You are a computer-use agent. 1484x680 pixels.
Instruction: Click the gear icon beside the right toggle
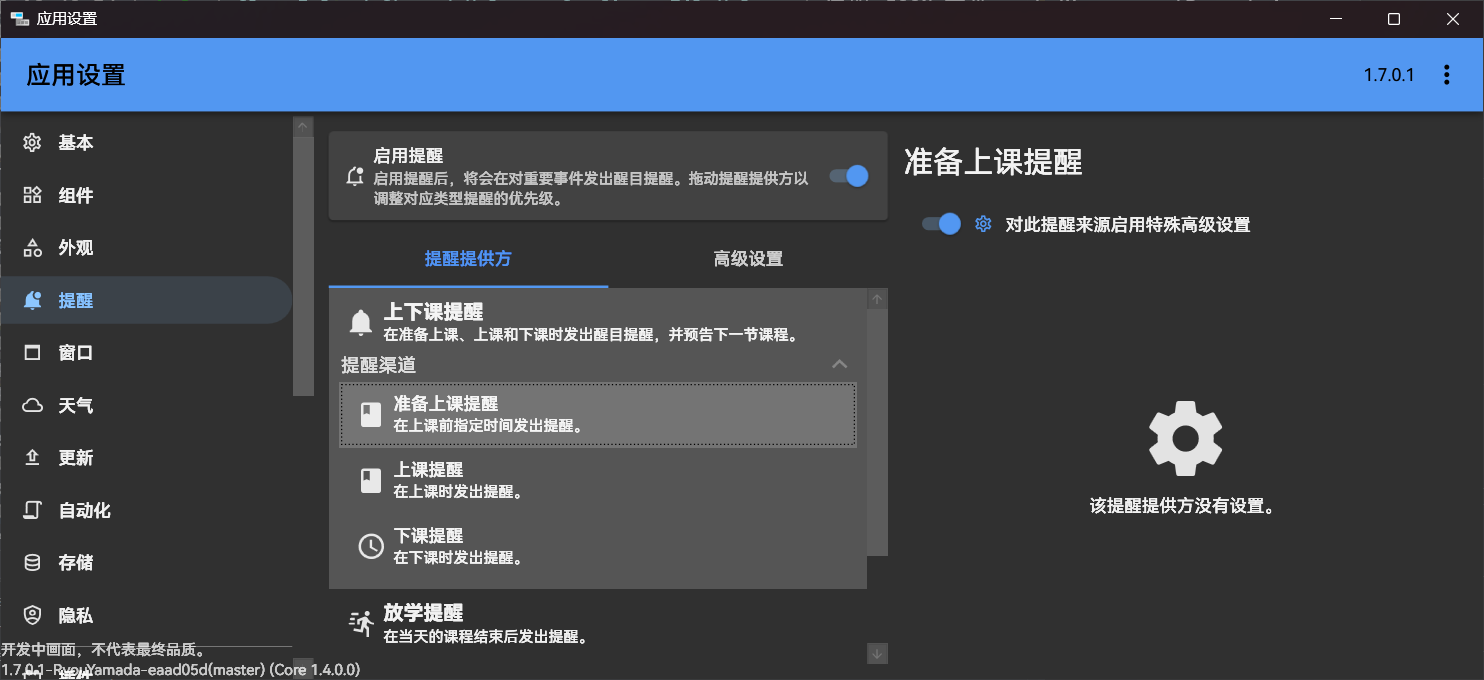pyautogui.click(x=982, y=224)
